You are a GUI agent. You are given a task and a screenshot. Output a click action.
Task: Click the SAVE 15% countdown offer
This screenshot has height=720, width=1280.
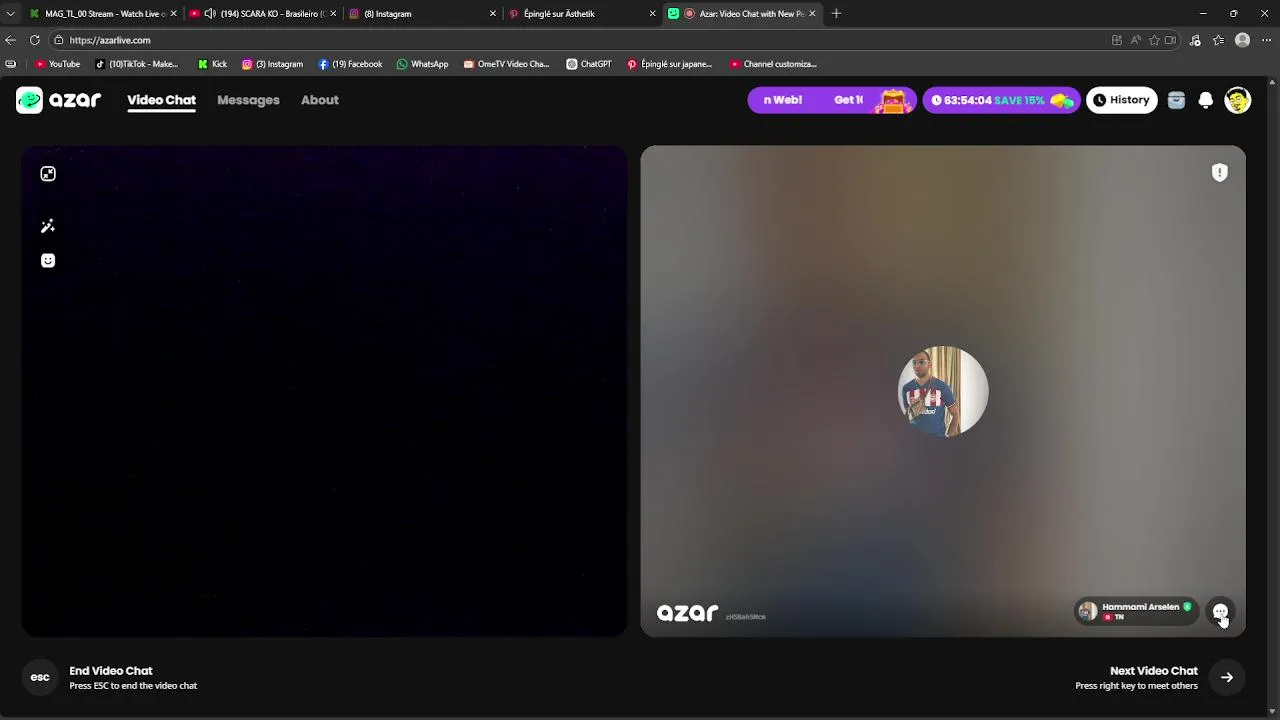pyautogui.click(x=1001, y=100)
